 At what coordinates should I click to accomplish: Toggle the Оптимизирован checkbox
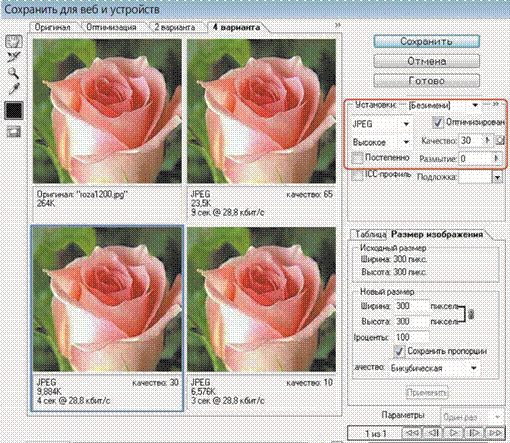(438, 122)
